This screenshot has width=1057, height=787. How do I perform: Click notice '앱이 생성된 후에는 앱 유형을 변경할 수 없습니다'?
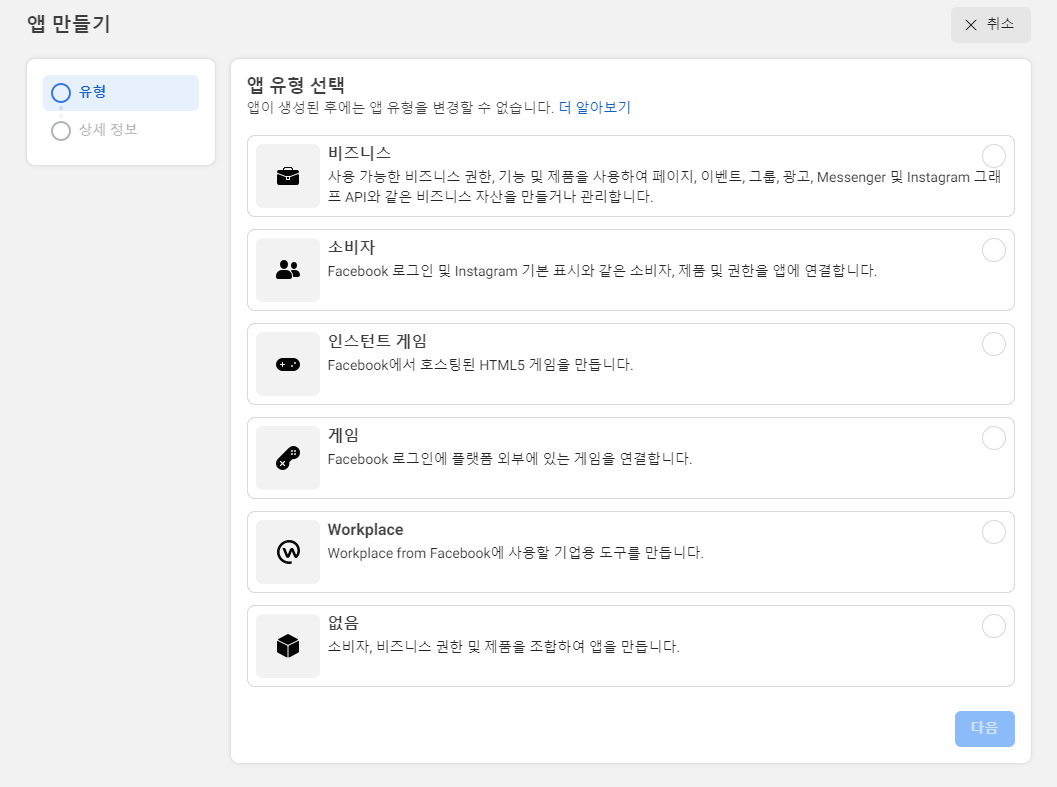(x=400, y=107)
